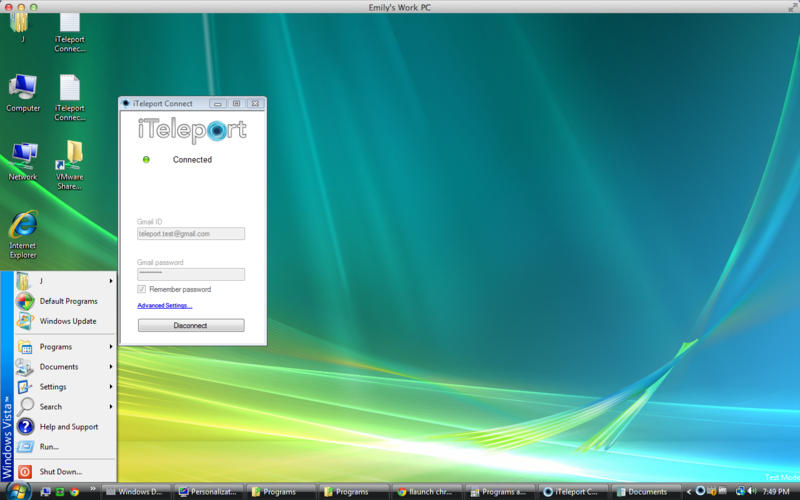Open VMware Shared Folders desktop shortcut
Image resolution: width=800 pixels, height=500 pixels.
[69, 157]
